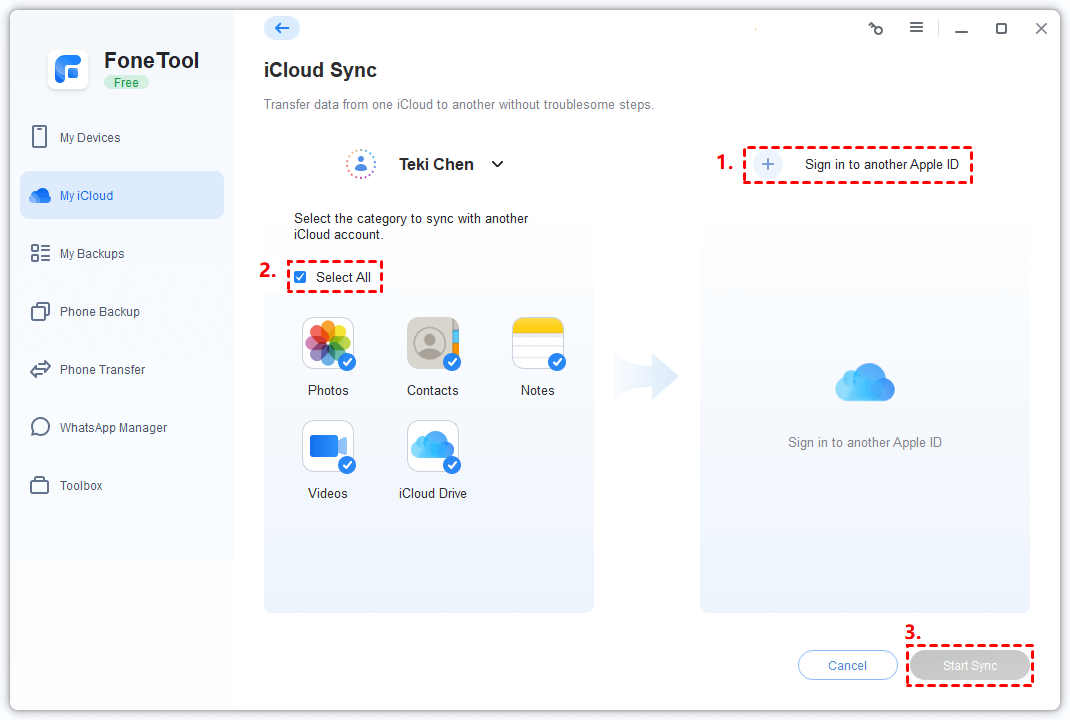Expand the Teki Chen account dropdown
This screenshot has width=1070, height=720.
pyautogui.click(x=497, y=165)
